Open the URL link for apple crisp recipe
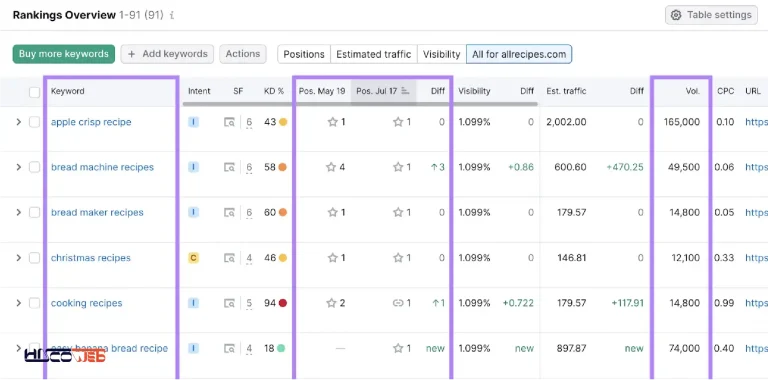This screenshot has width=768, height=383. tap(756, 122)
